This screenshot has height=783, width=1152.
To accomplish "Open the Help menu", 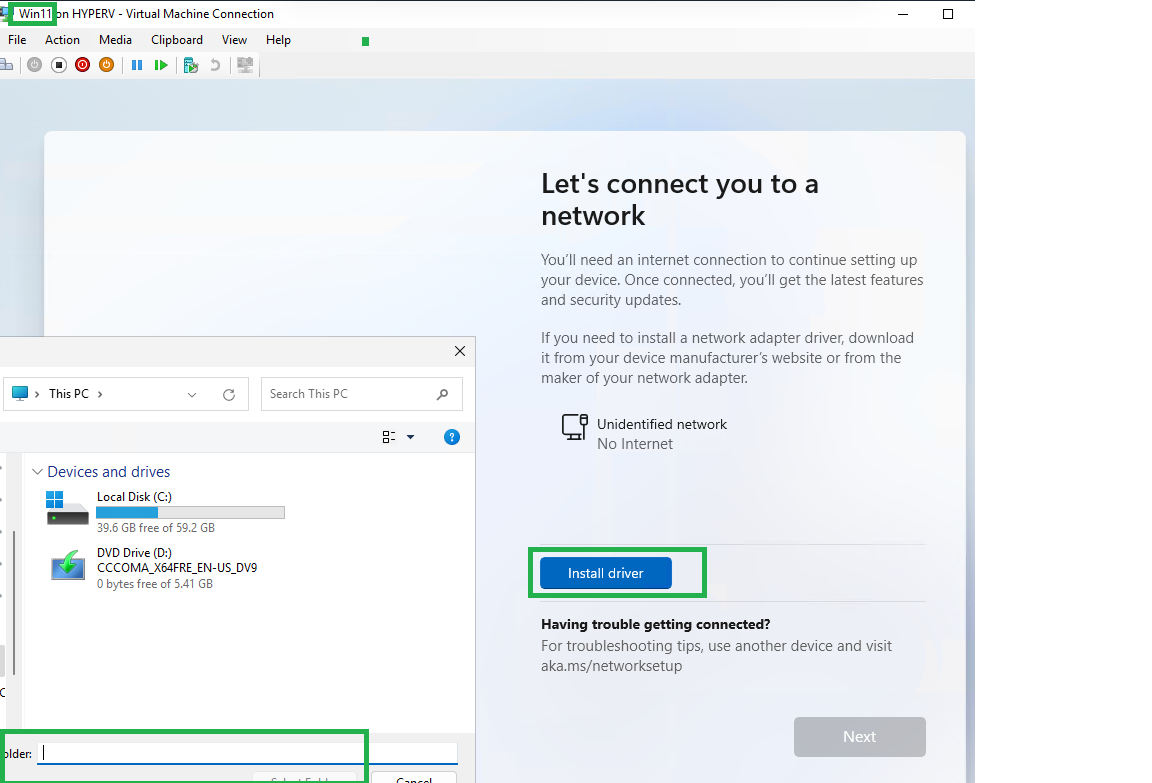I will [x=278, y=40].
